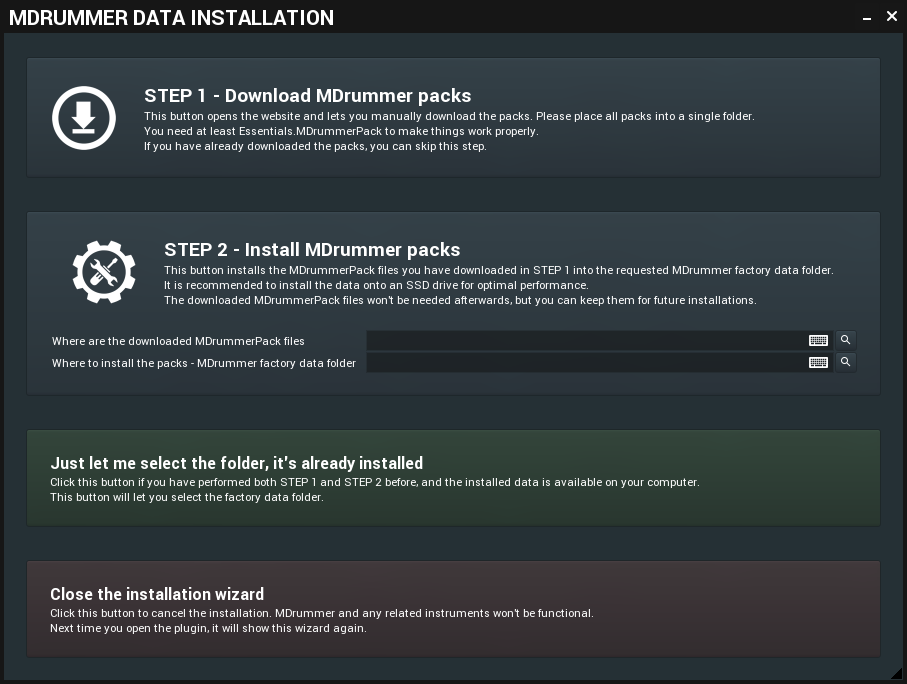Browse with magnifier for downloaded MDrummerPack files
Screen dimensions: 907x684
pyautogui.click(x=845, y=340)
